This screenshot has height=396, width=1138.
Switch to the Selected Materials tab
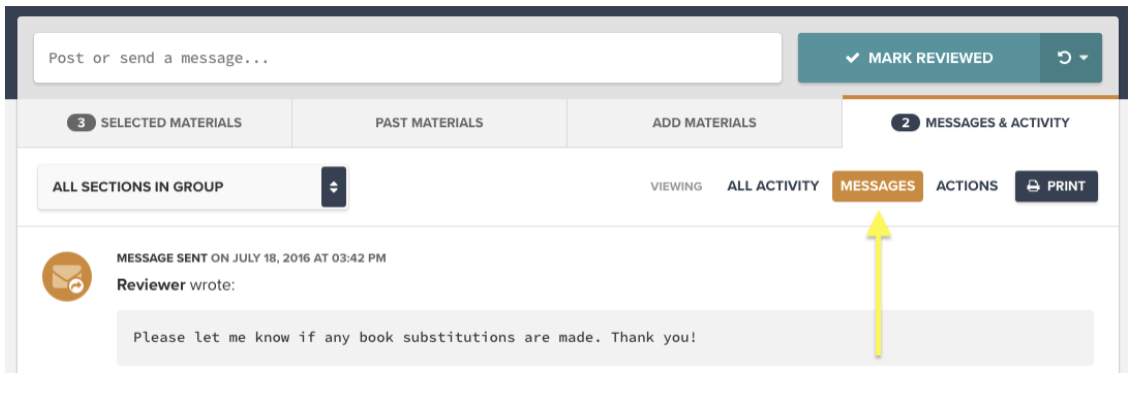coord(155,123)
